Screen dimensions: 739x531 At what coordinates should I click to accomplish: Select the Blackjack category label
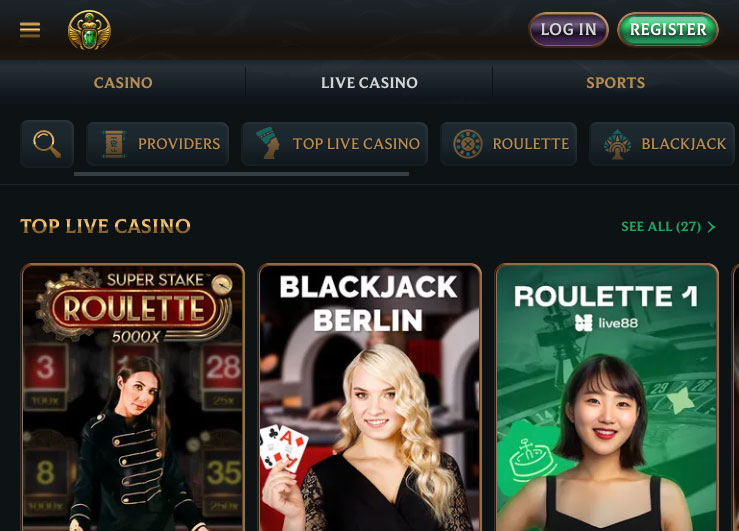pos(683,144)
